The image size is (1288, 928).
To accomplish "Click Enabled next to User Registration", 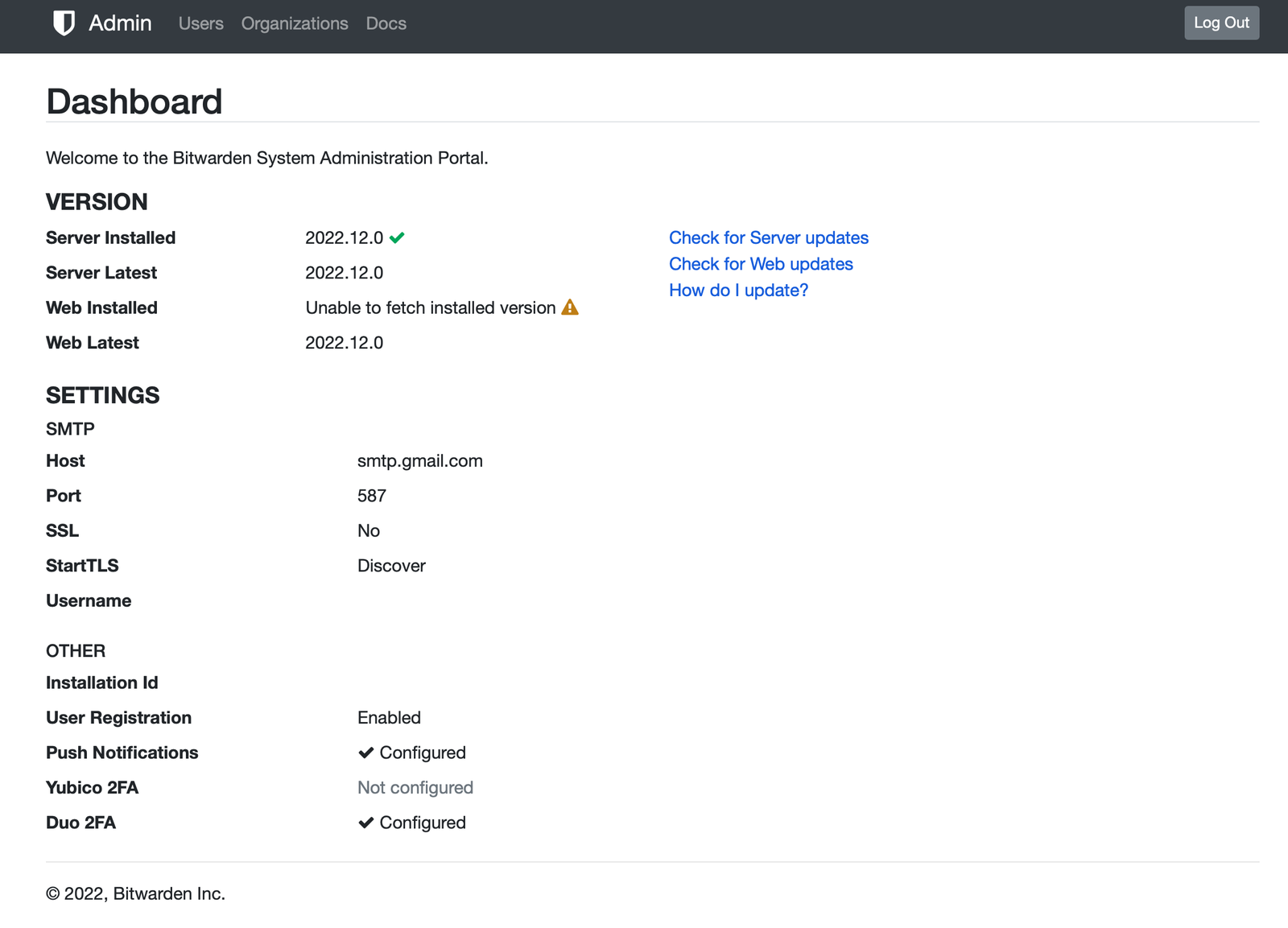I will (x=389, y=717).
